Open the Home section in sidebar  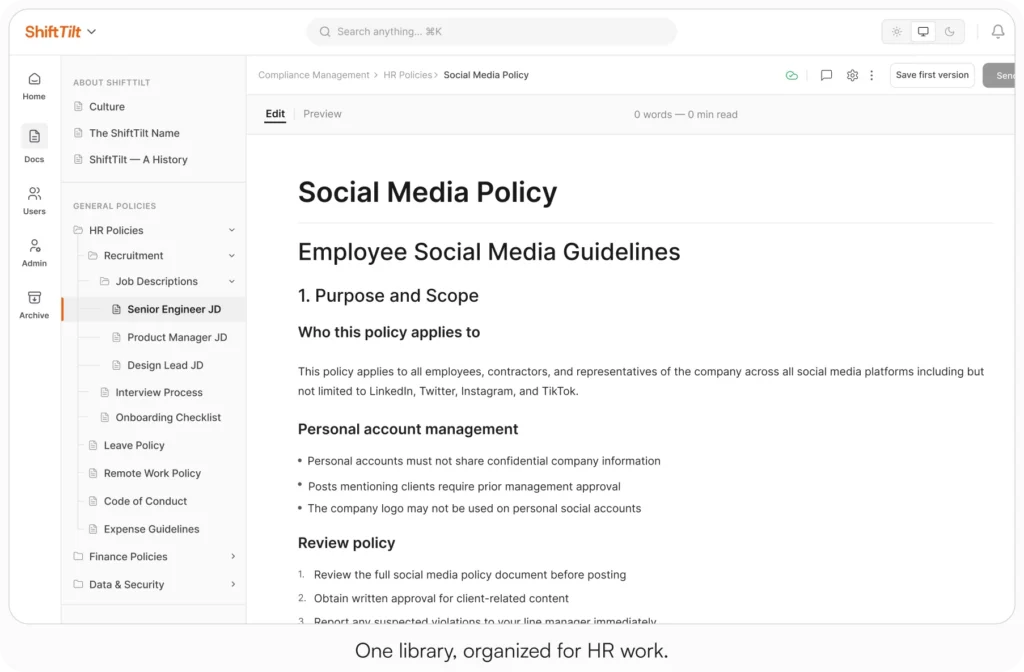pyautogui.click(x=34, y=86)
